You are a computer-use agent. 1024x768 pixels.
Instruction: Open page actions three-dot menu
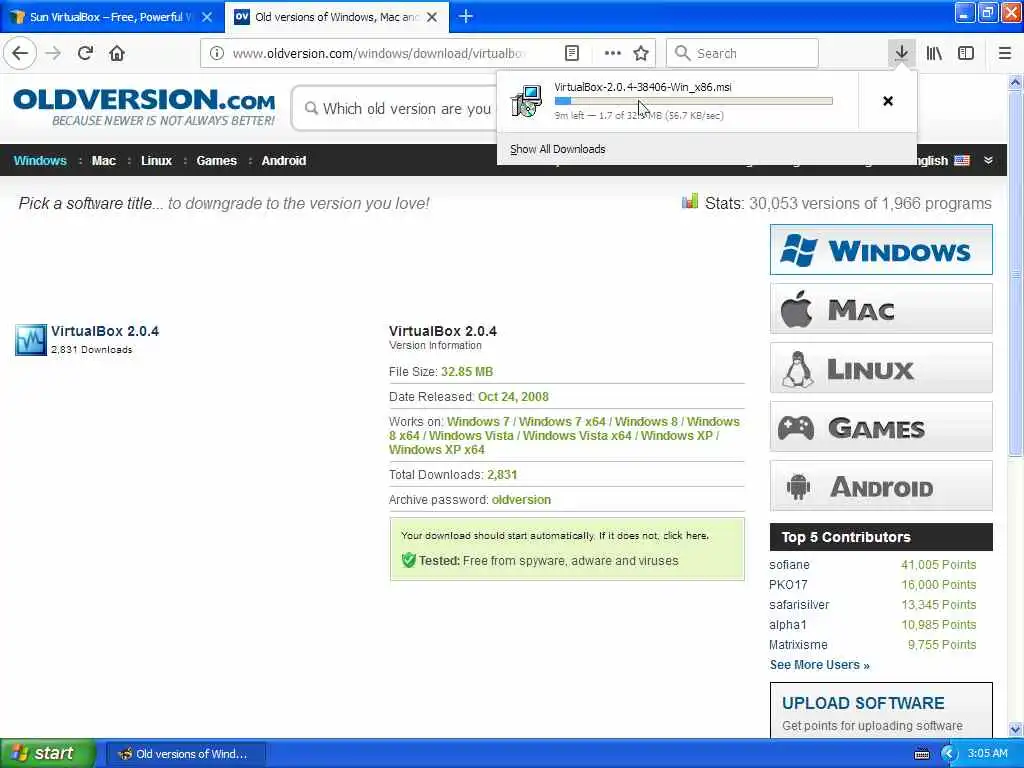tap(613, 53)
